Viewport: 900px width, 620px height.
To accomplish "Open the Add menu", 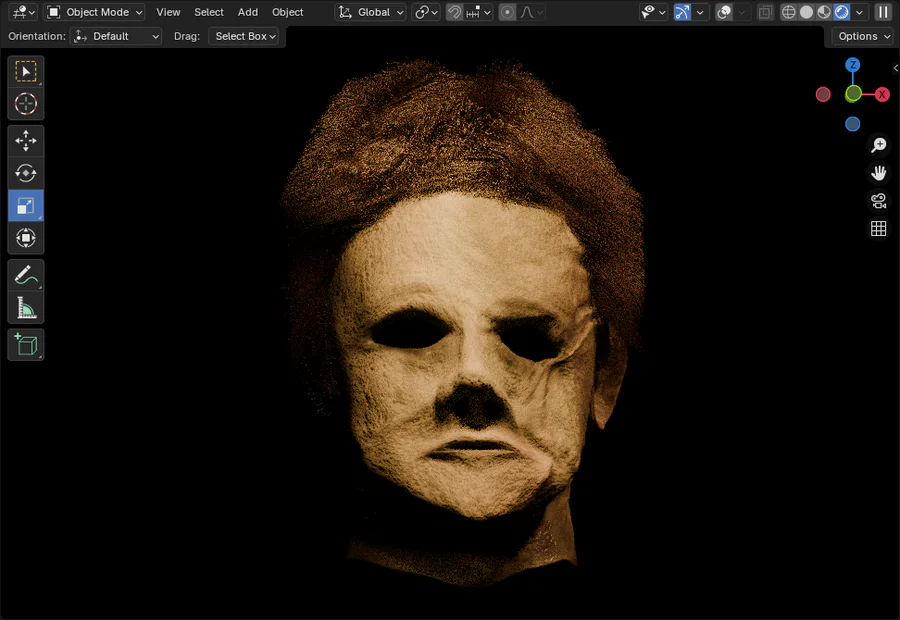I will click(x=248, y=12).
